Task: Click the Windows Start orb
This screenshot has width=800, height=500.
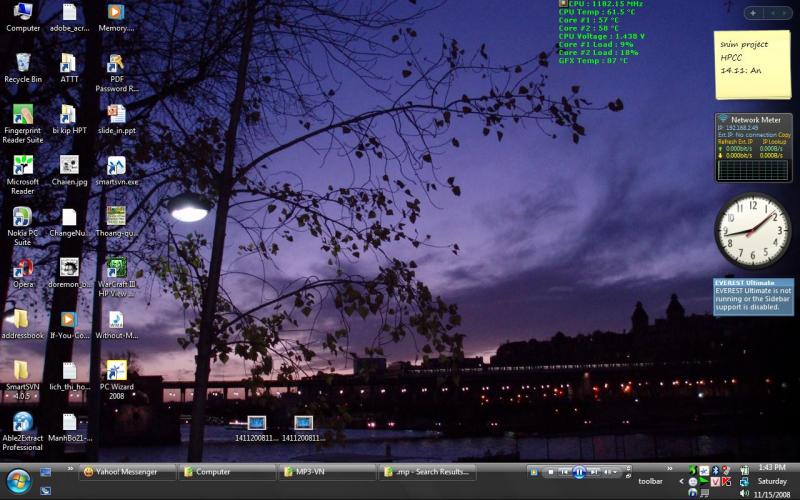Action: pos(19,481)
